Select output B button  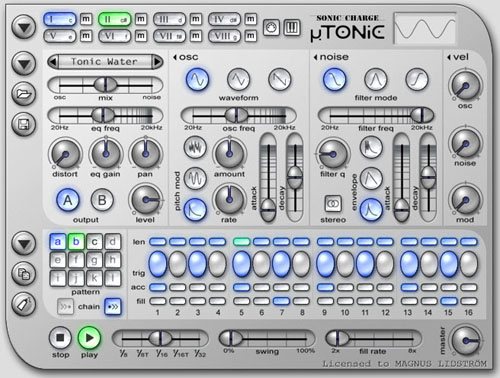tap(102, 200)
